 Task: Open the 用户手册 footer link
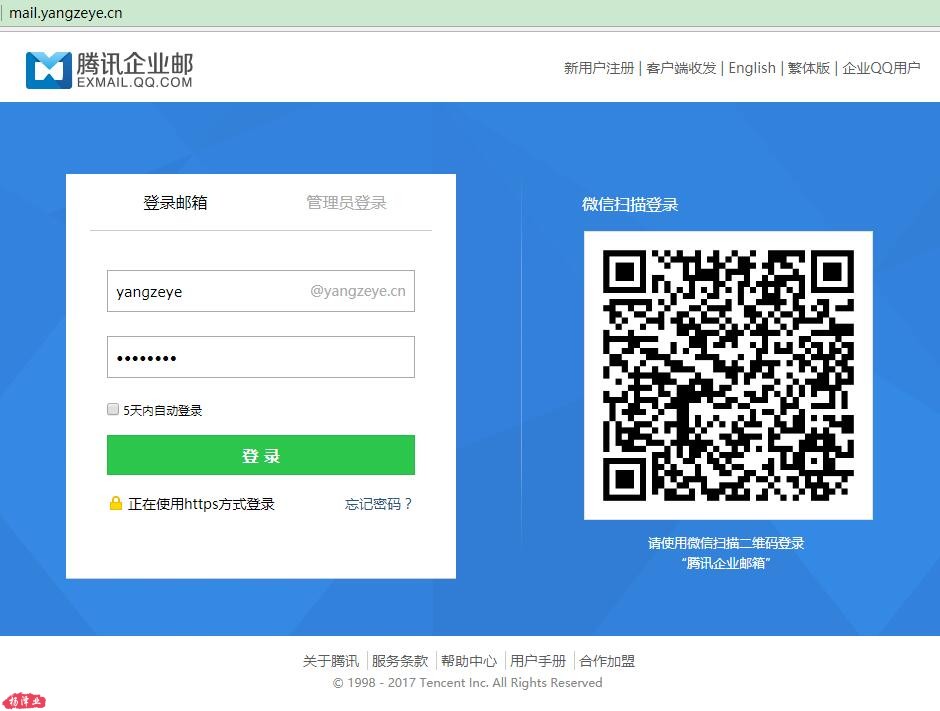[x=538, y=661]
